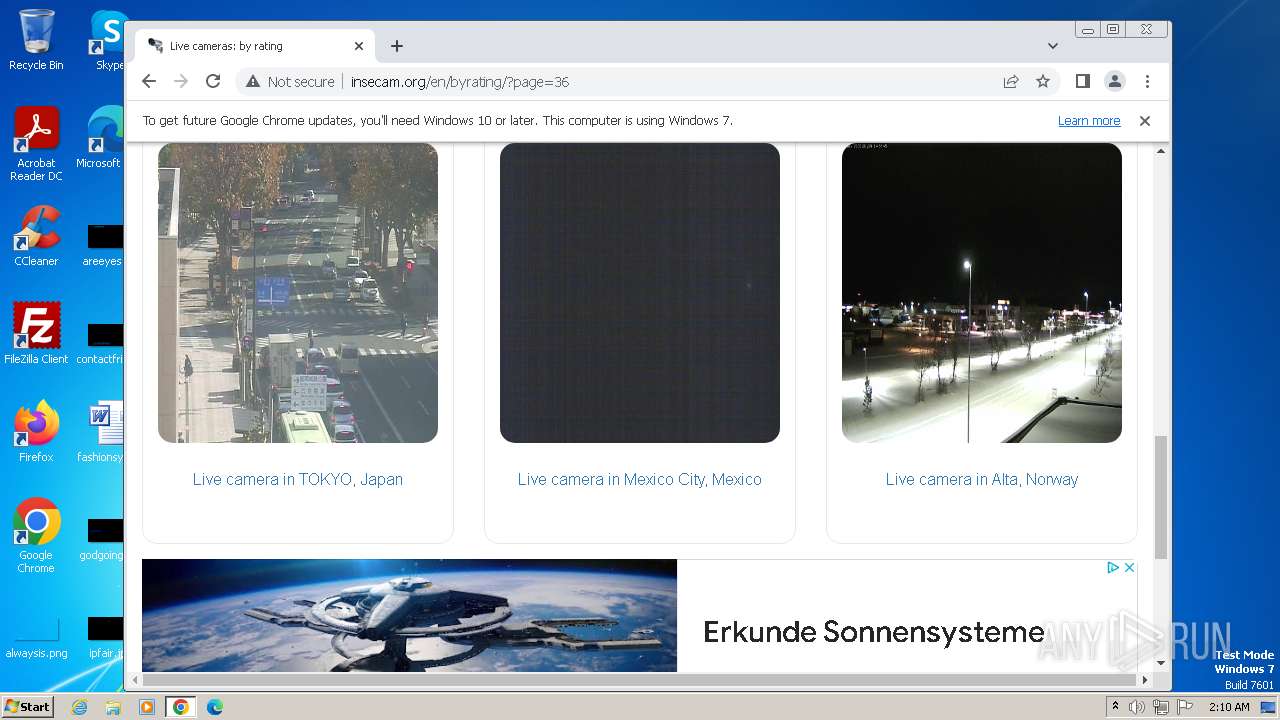The height and width of the screenshot is (720, 1280).
Task: Select the alwaysis.png desktop file
Action: [x=36, y=638]
